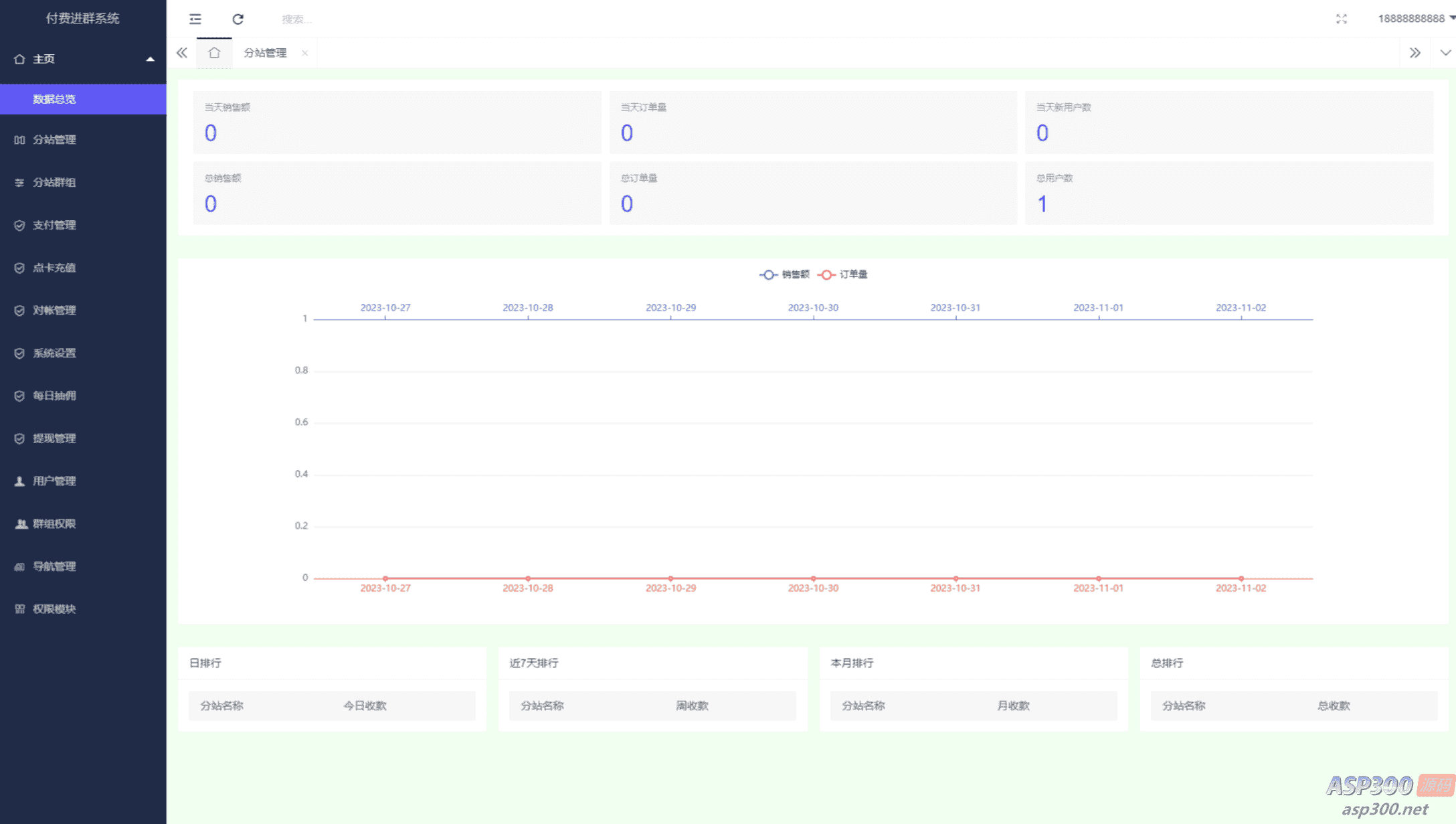Click the 搜索 search input field
Screen dimensions: 1456x824
(296, 19)
